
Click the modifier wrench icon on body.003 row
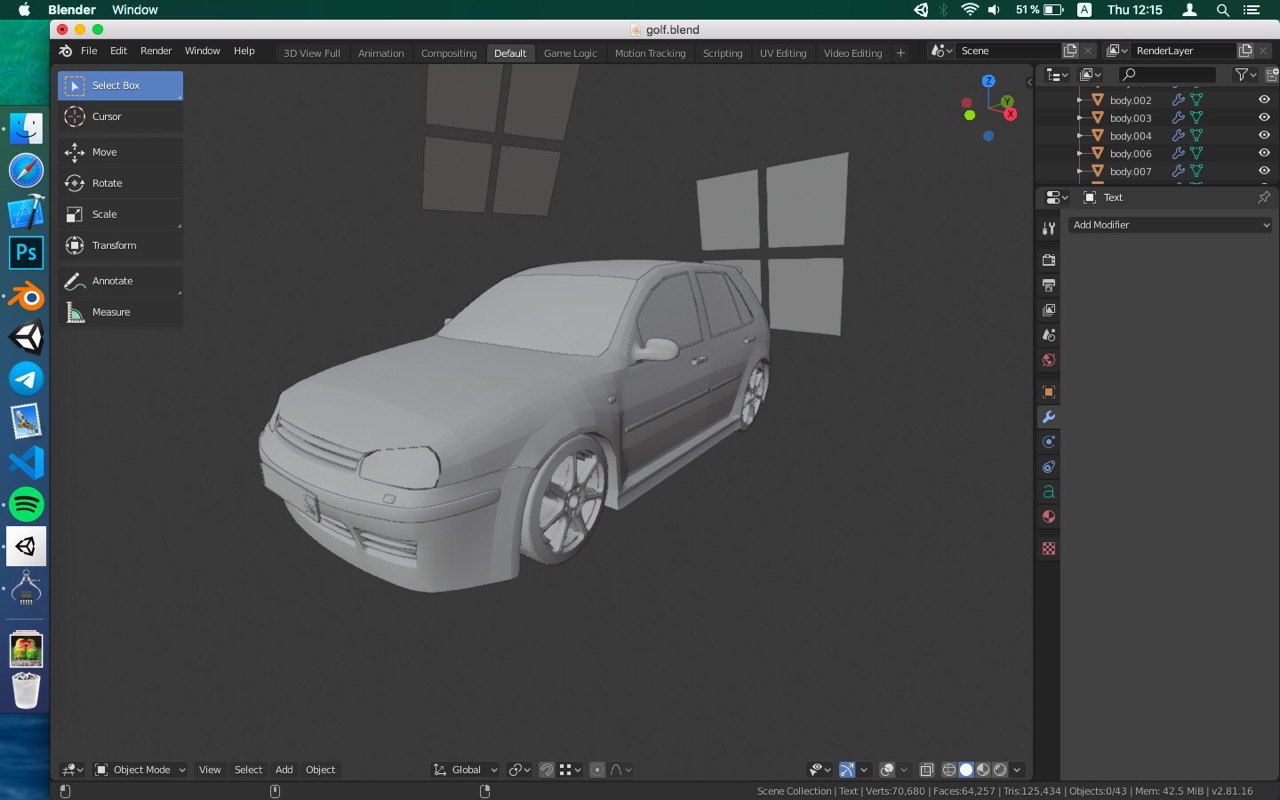[x=1178, y=118]
